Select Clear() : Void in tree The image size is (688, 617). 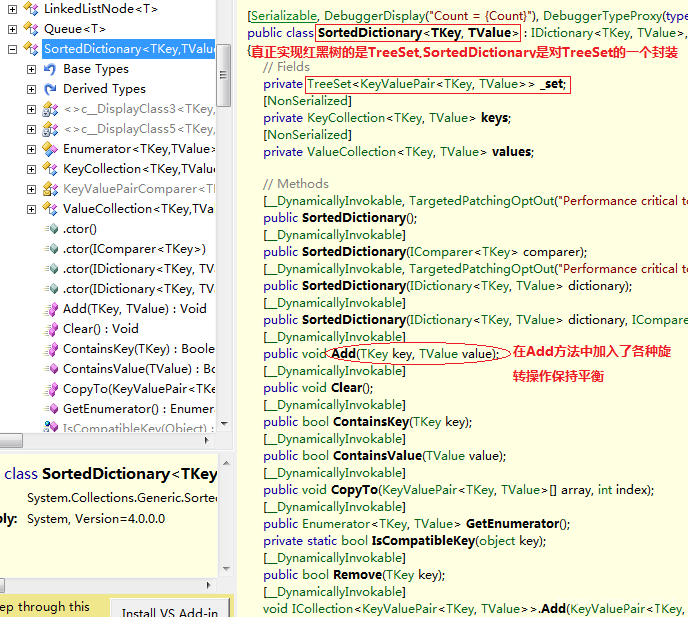click(100, 329)
